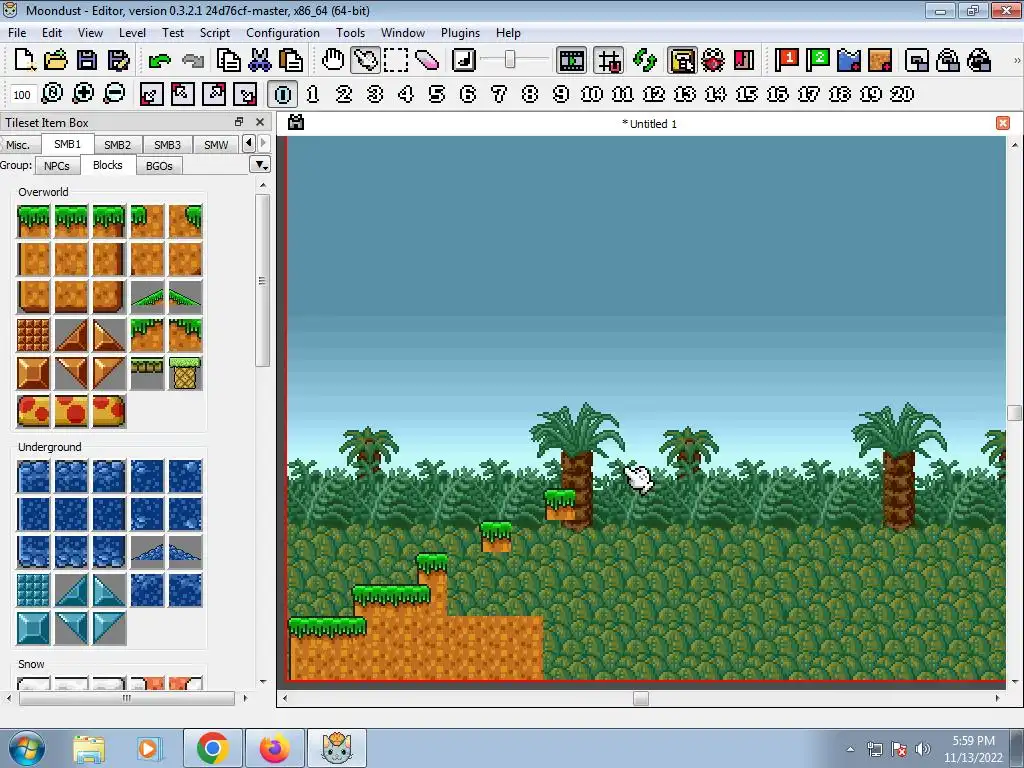Screen dimensions: 1024x768
Task: Switch to section 1
Action: click(x=313, y=94)
